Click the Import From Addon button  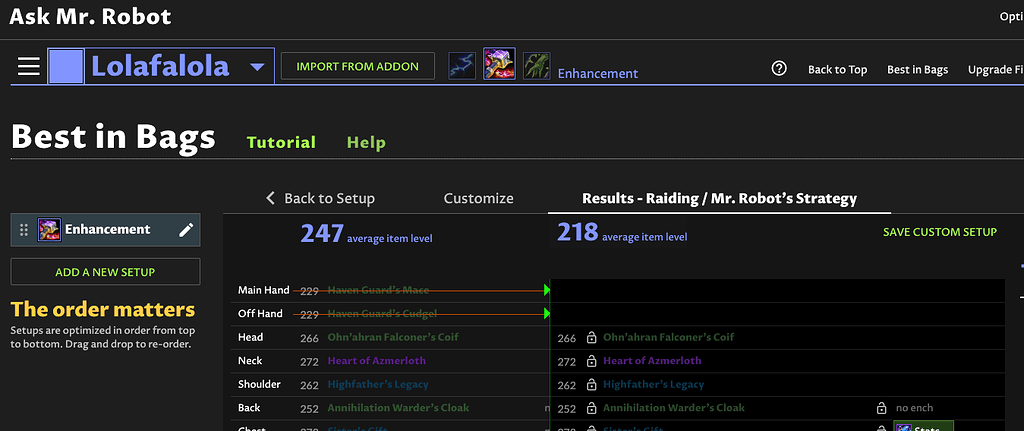click(357, 67)
